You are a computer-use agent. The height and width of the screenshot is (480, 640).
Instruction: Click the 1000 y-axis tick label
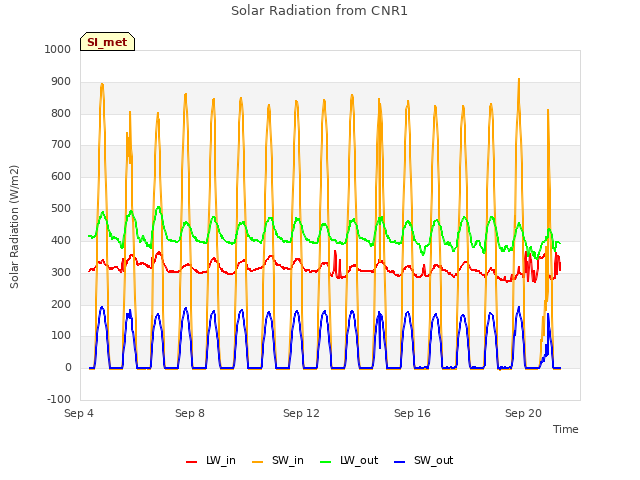coord(58,49)
